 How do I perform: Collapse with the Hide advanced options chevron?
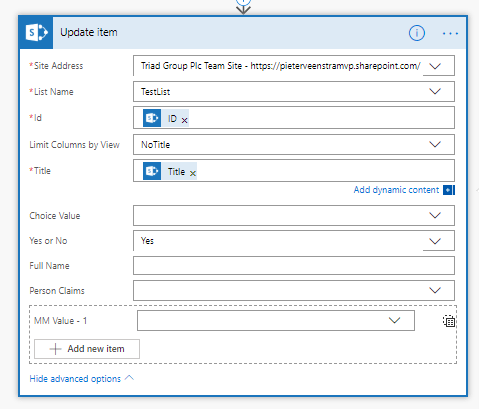point(129,378)
